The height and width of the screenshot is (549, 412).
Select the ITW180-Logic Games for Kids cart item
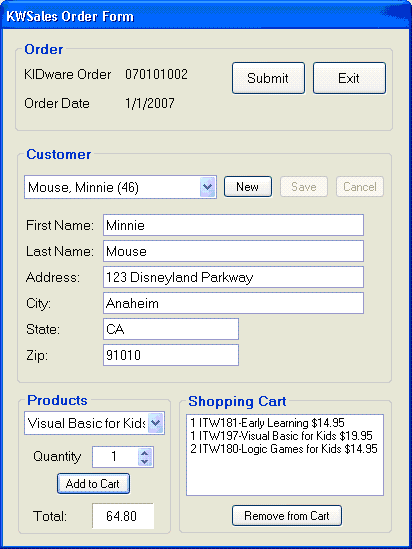pyautogui.click(x=284, y=449)
